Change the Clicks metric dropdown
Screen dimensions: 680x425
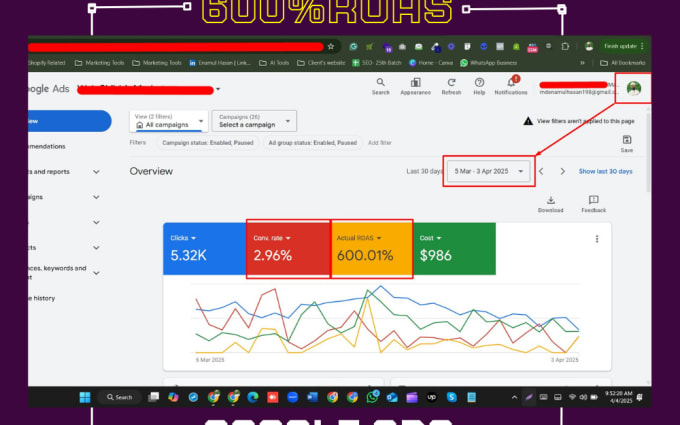183,238
